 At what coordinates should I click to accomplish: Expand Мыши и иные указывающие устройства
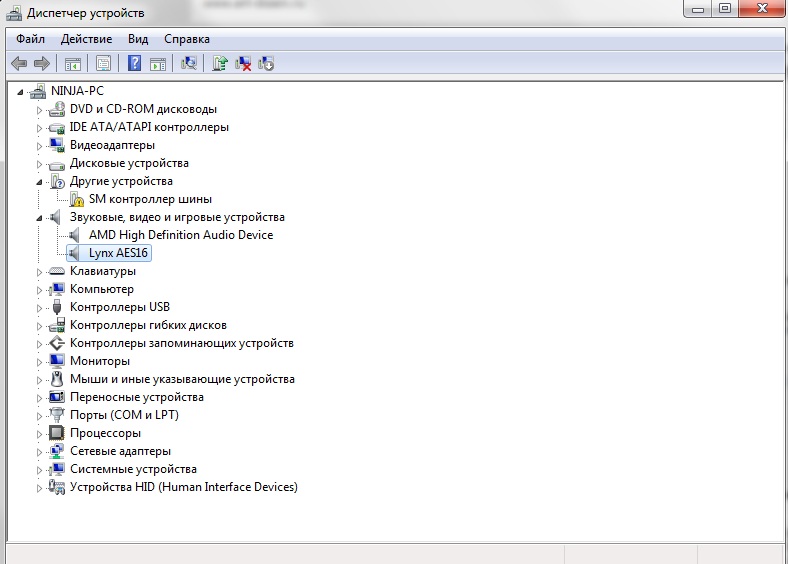[x=39, y=380]
